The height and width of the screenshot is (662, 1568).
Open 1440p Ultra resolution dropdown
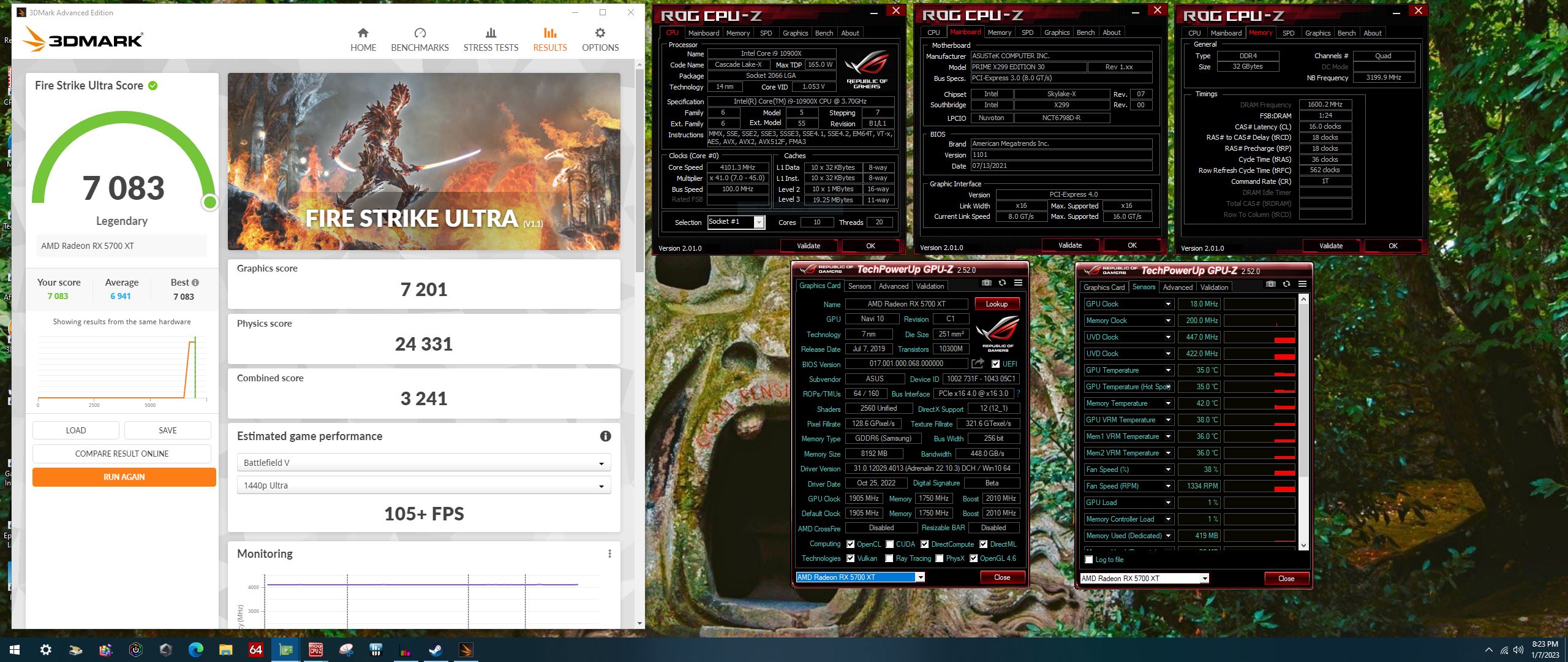(x=423, y=485)
